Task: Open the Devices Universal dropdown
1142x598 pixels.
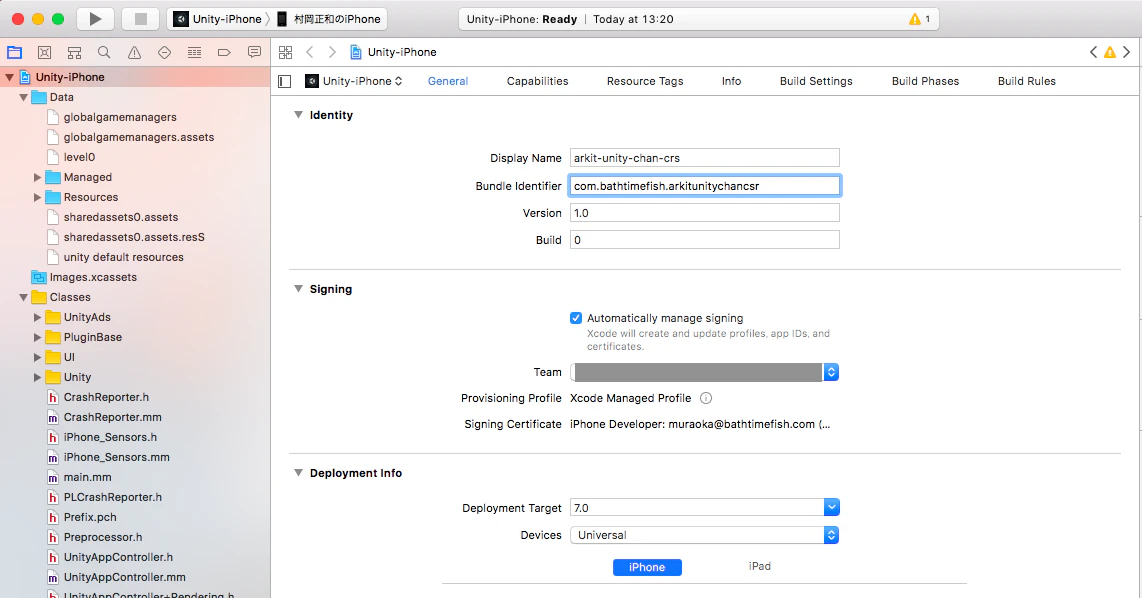Action: [x=704, y=535]
